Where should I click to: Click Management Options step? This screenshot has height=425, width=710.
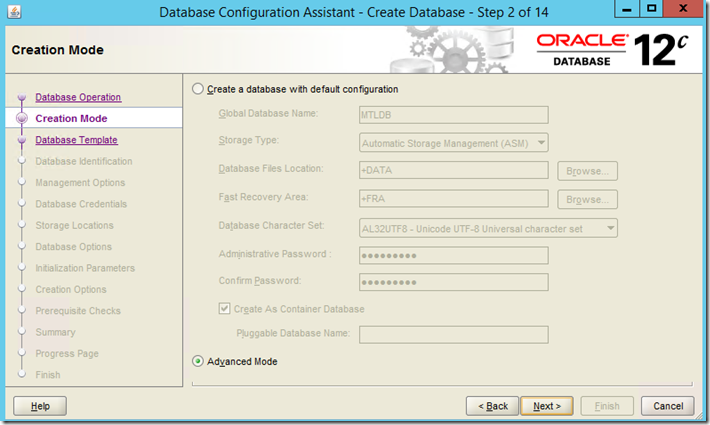coord(80,182)
